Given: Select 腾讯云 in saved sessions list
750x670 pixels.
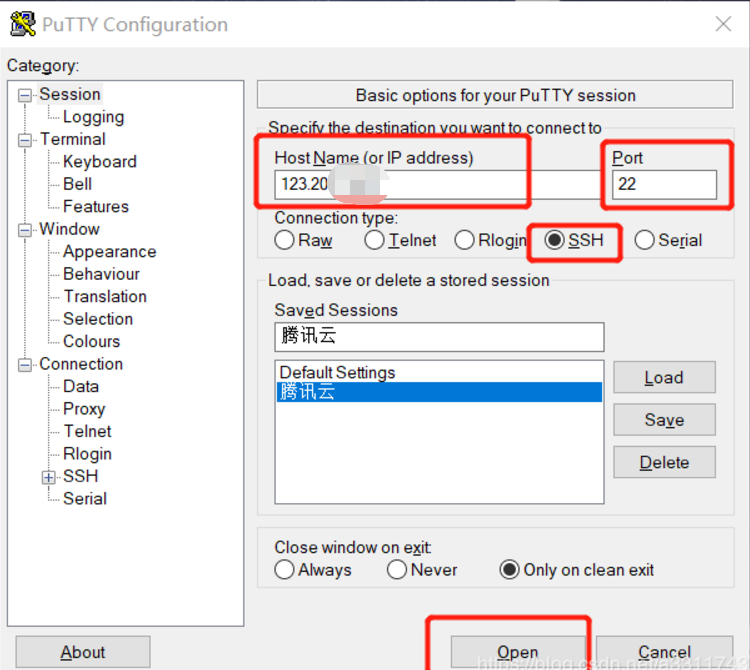Looking at the screenshot, I should (x=439, y=392).
